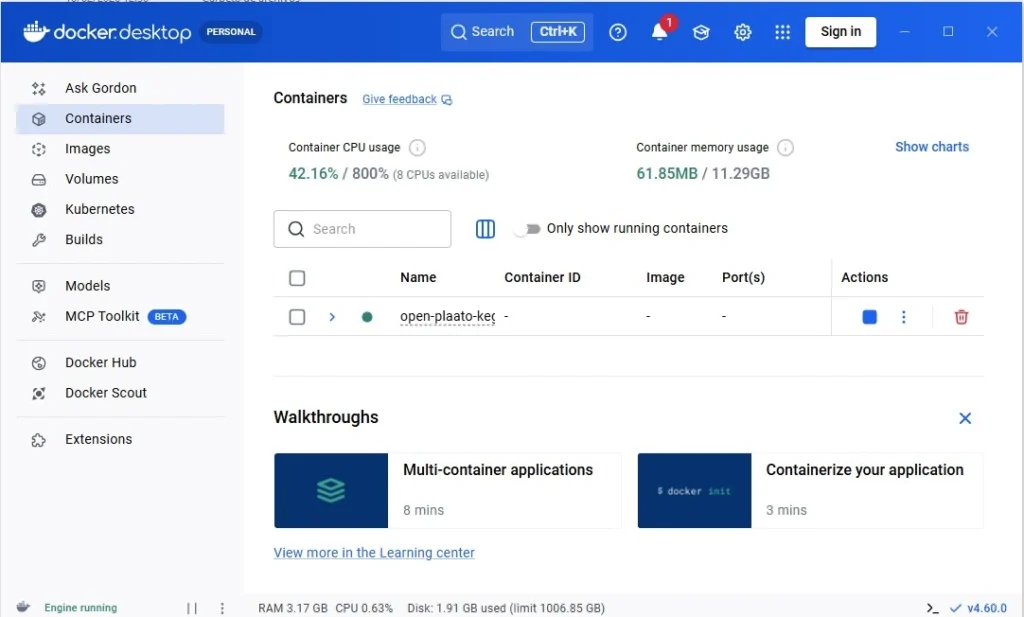Open engine options menu in status bar

[x=222, y=608]
